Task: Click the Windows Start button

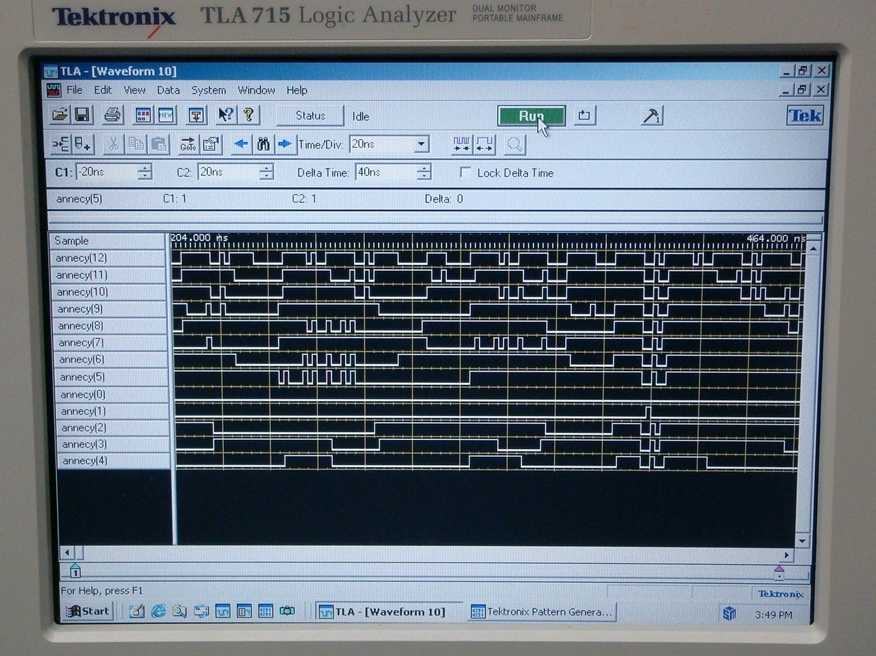Action: [x=89, y=611]
